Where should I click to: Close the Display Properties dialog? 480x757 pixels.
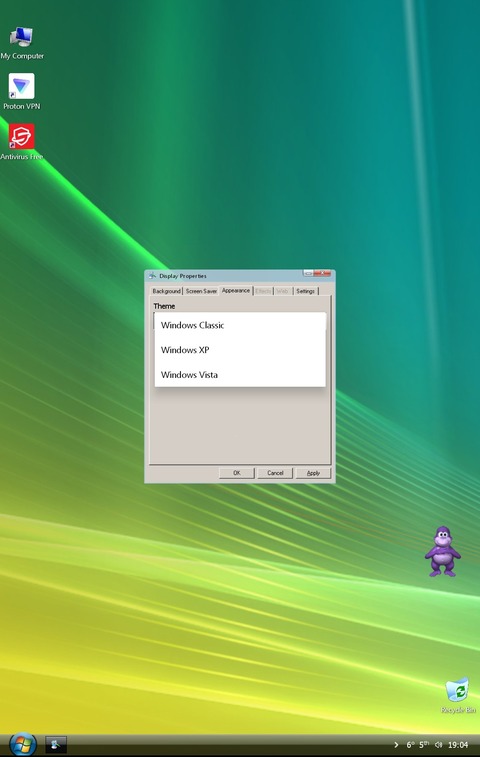point(323,273)
